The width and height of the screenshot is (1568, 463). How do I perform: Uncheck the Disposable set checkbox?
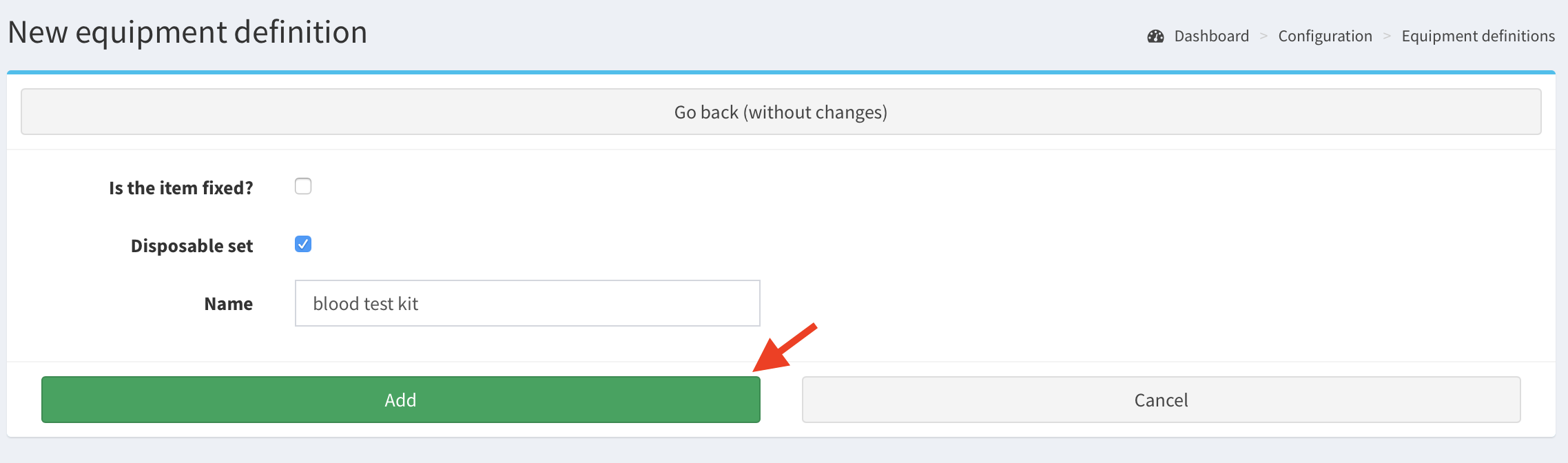pos(303,244)
